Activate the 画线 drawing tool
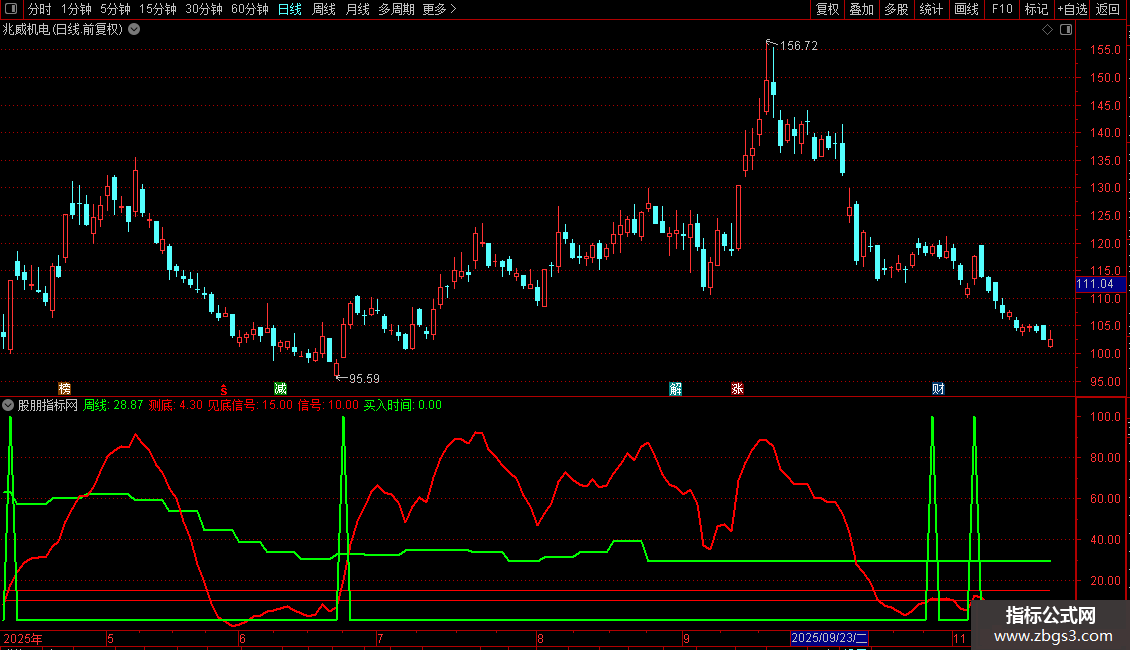 point(966,9)
